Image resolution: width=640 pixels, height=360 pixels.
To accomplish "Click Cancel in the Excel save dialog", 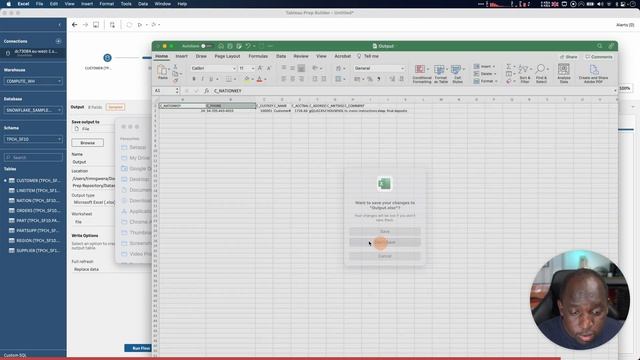I will point(384,256).
